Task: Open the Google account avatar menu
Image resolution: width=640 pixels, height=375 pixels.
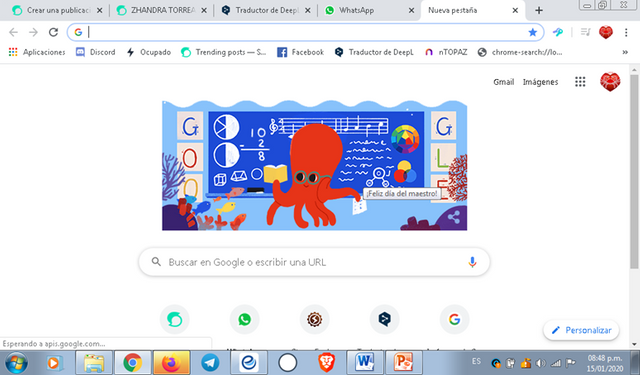Action: (610, 82)
